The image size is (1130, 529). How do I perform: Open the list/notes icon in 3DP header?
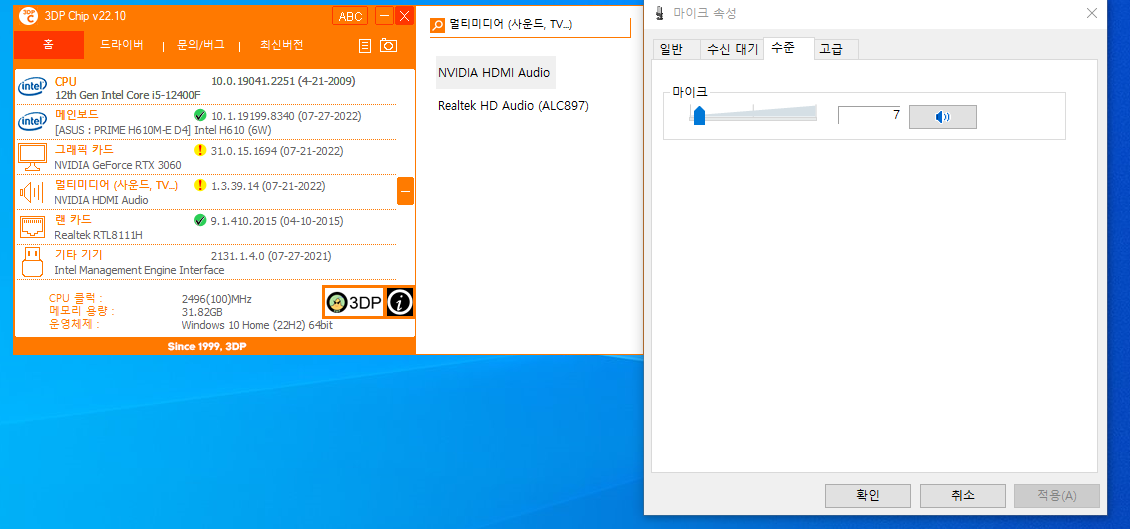365,45
